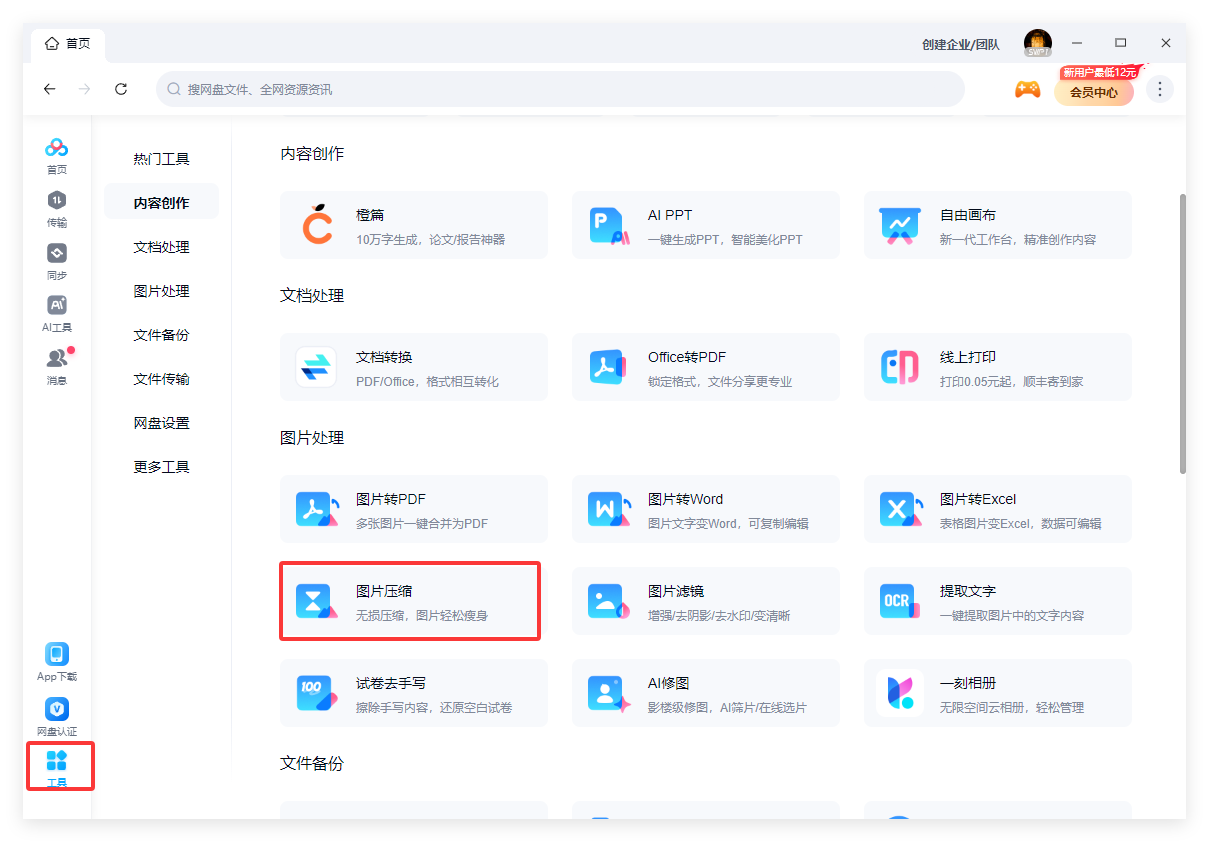This screenshot has height=842, width=1209.
Task: Click 影楼级修图，AI筛片/在线选片 description
Action: tap(727, 708)
